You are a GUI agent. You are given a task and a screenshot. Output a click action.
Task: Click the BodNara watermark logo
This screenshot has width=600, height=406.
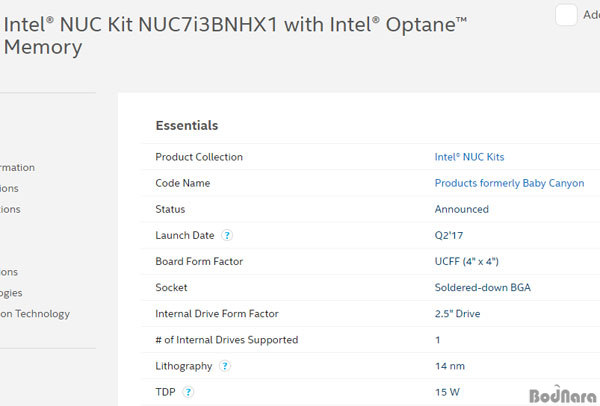click(x=562, y=395)
